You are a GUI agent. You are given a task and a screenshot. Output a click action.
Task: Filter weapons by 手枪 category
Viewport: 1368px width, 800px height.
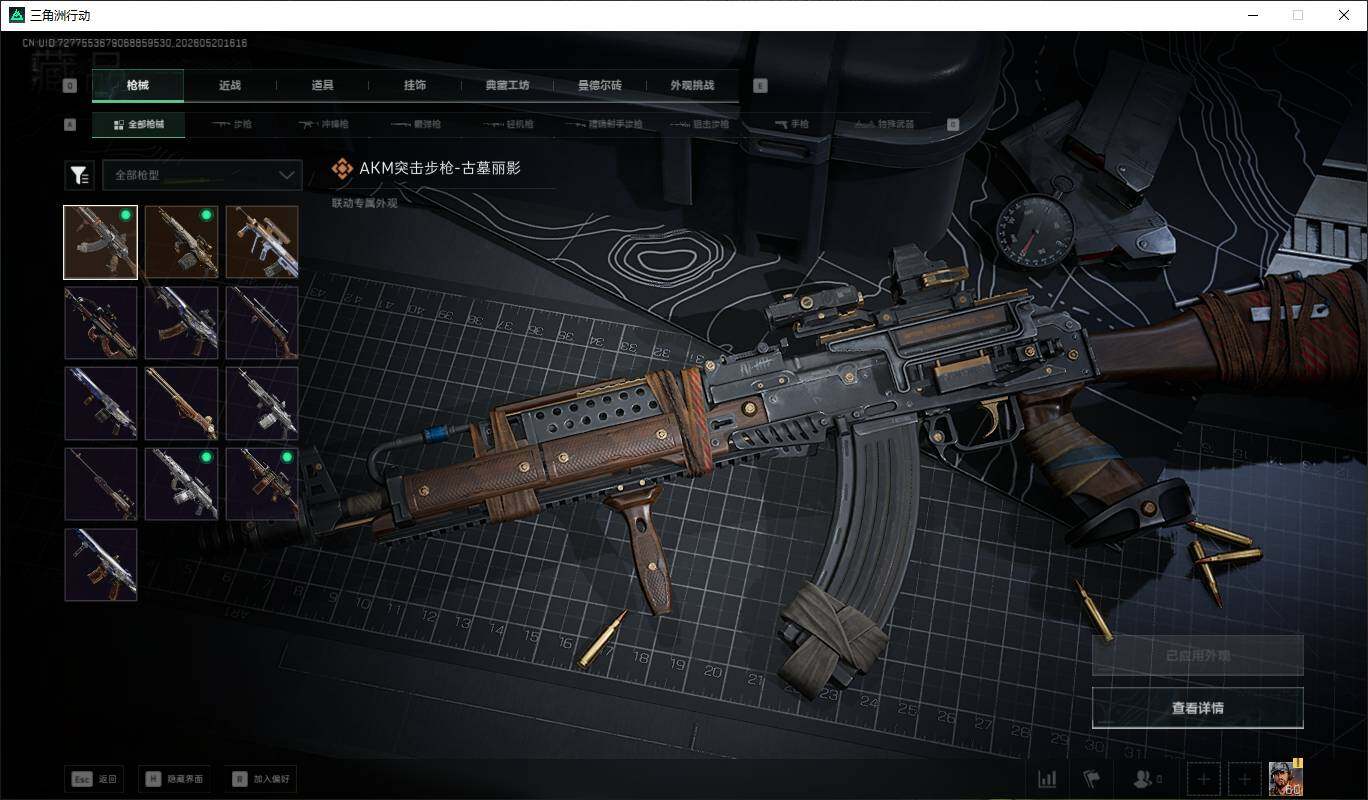click(792, 125)
